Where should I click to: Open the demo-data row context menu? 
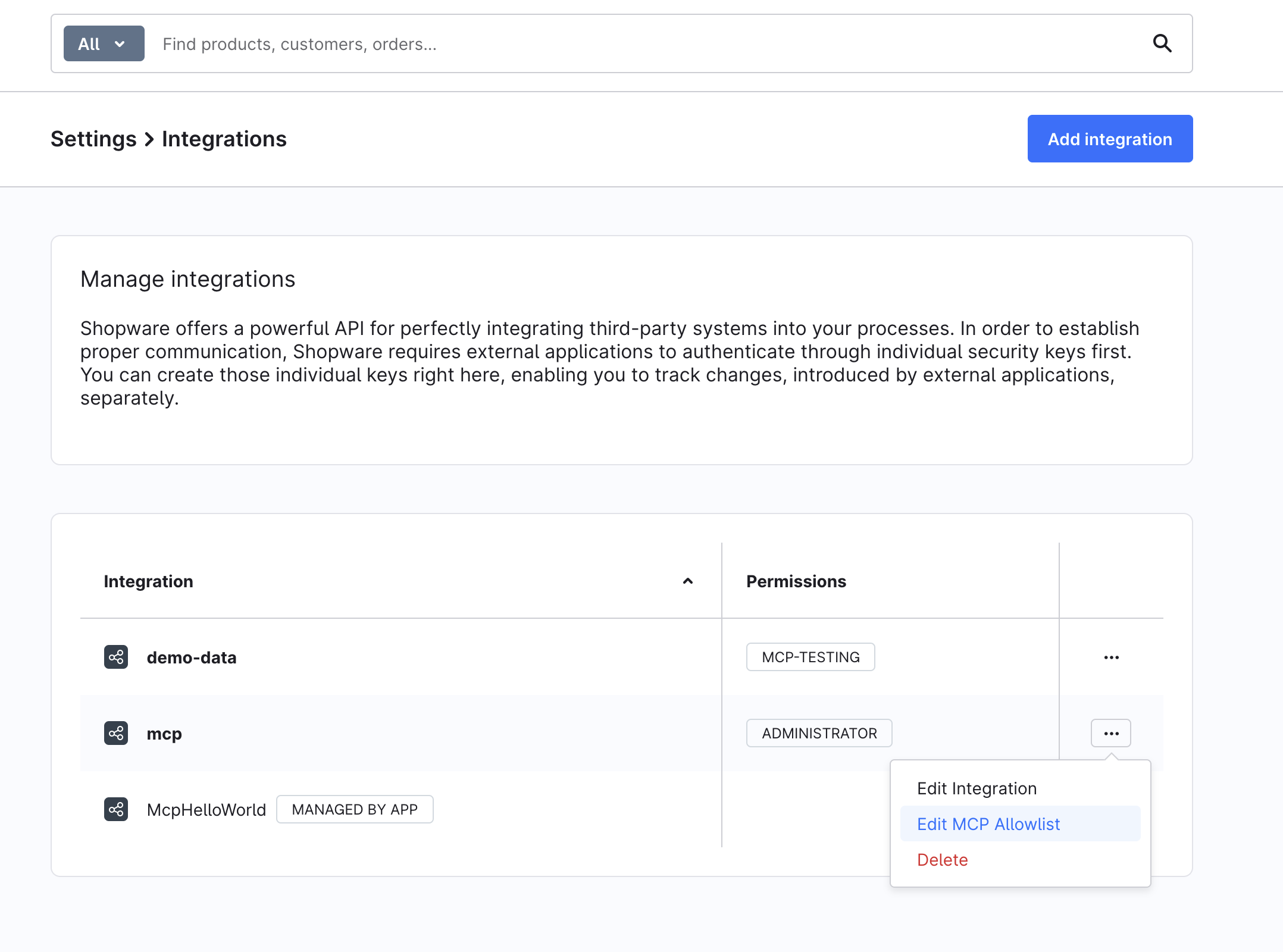pyautogui.click(x=1111, y=657)
